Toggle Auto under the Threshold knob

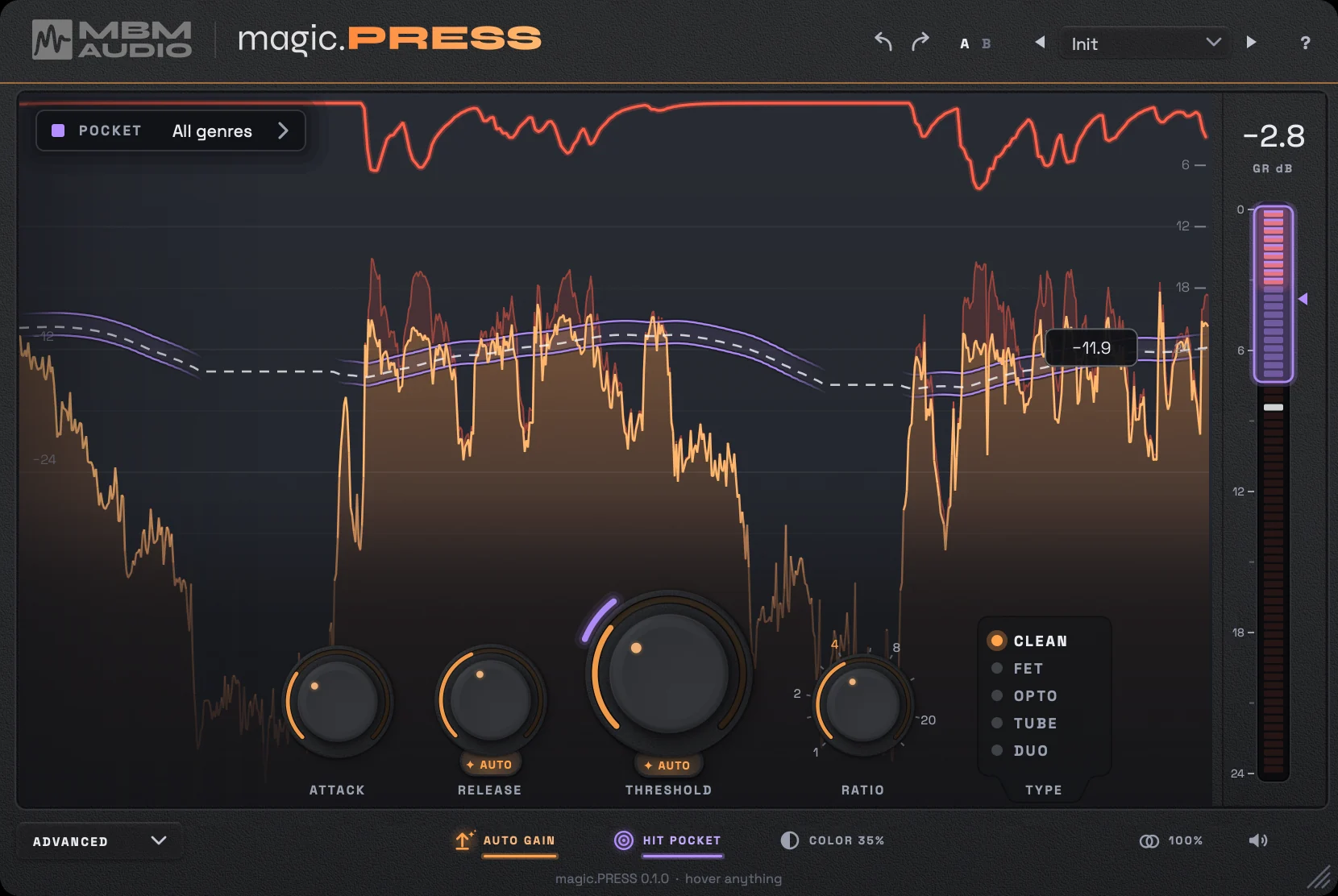click(668, 765)
